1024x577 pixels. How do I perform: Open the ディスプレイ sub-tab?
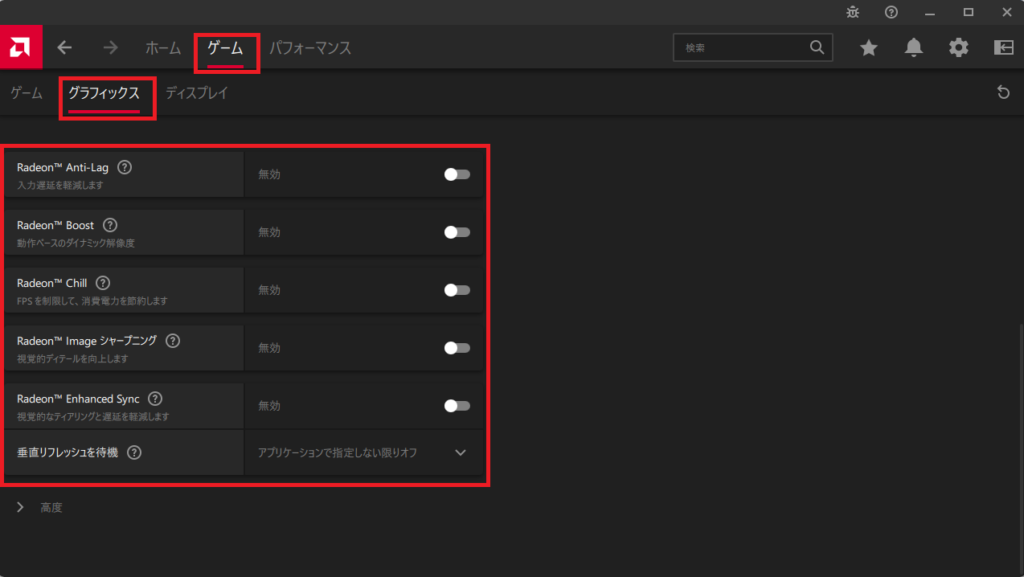coord(197,93)
